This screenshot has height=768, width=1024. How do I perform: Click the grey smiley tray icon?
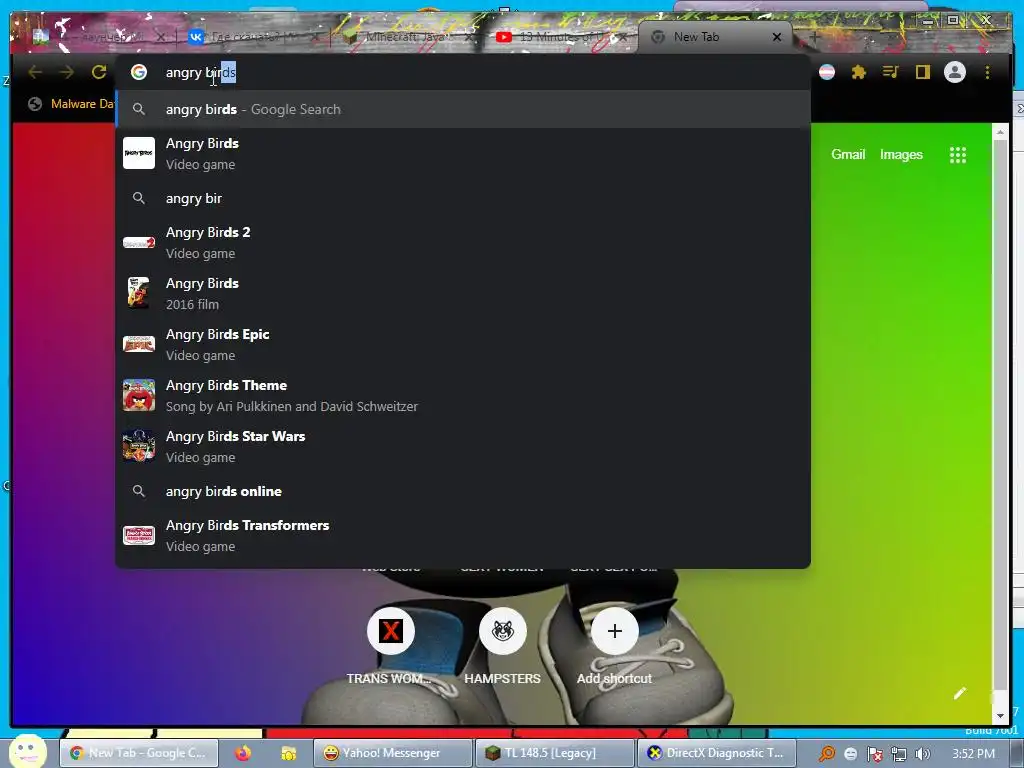pos(851,754)
